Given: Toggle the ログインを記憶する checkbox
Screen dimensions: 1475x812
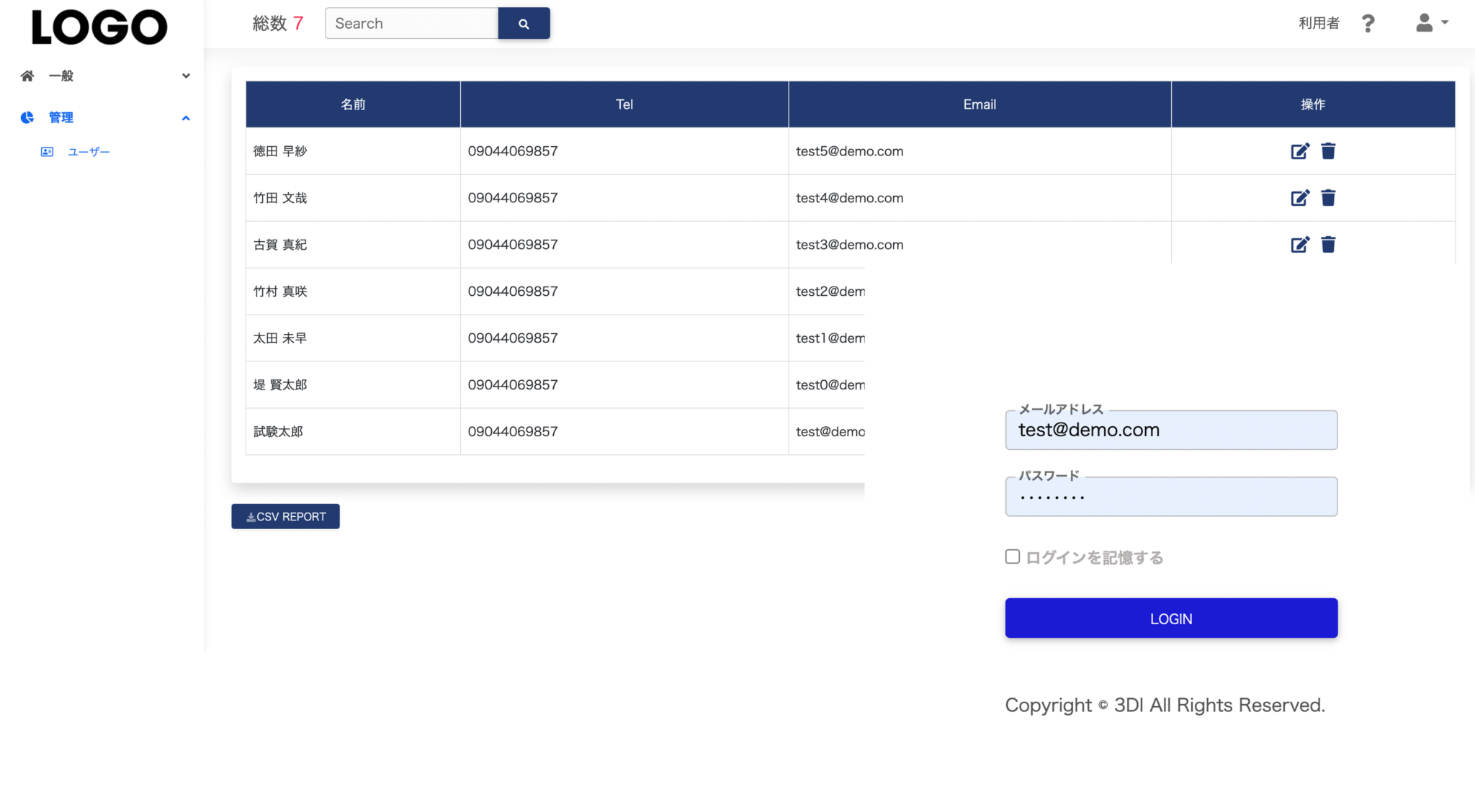Looking at the screenshot, I should tap(1013, 556).
